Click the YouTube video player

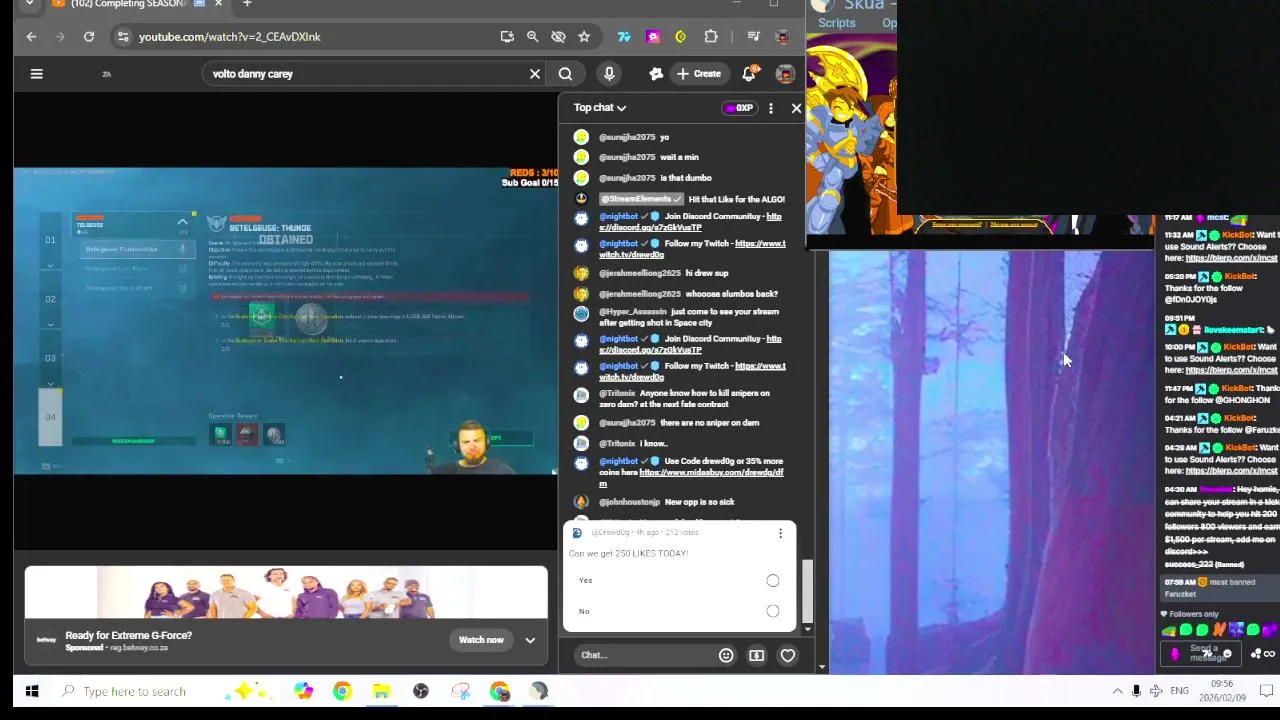(x=286, y=320)
